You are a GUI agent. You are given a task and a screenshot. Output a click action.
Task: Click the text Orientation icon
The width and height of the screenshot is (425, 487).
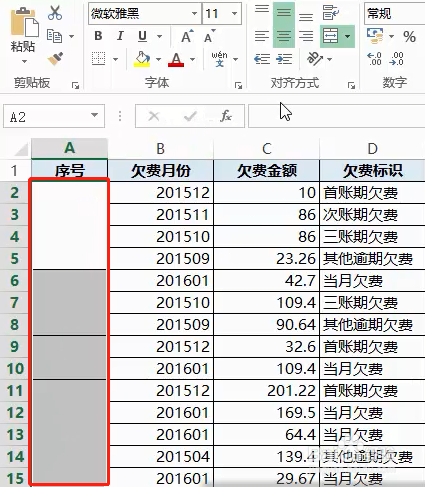(315, 59)
